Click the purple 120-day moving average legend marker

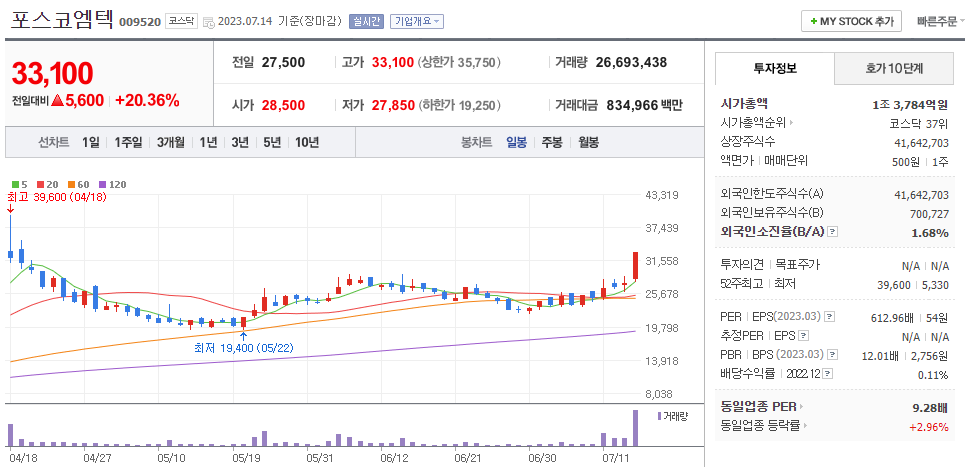[x=102, y=184]
